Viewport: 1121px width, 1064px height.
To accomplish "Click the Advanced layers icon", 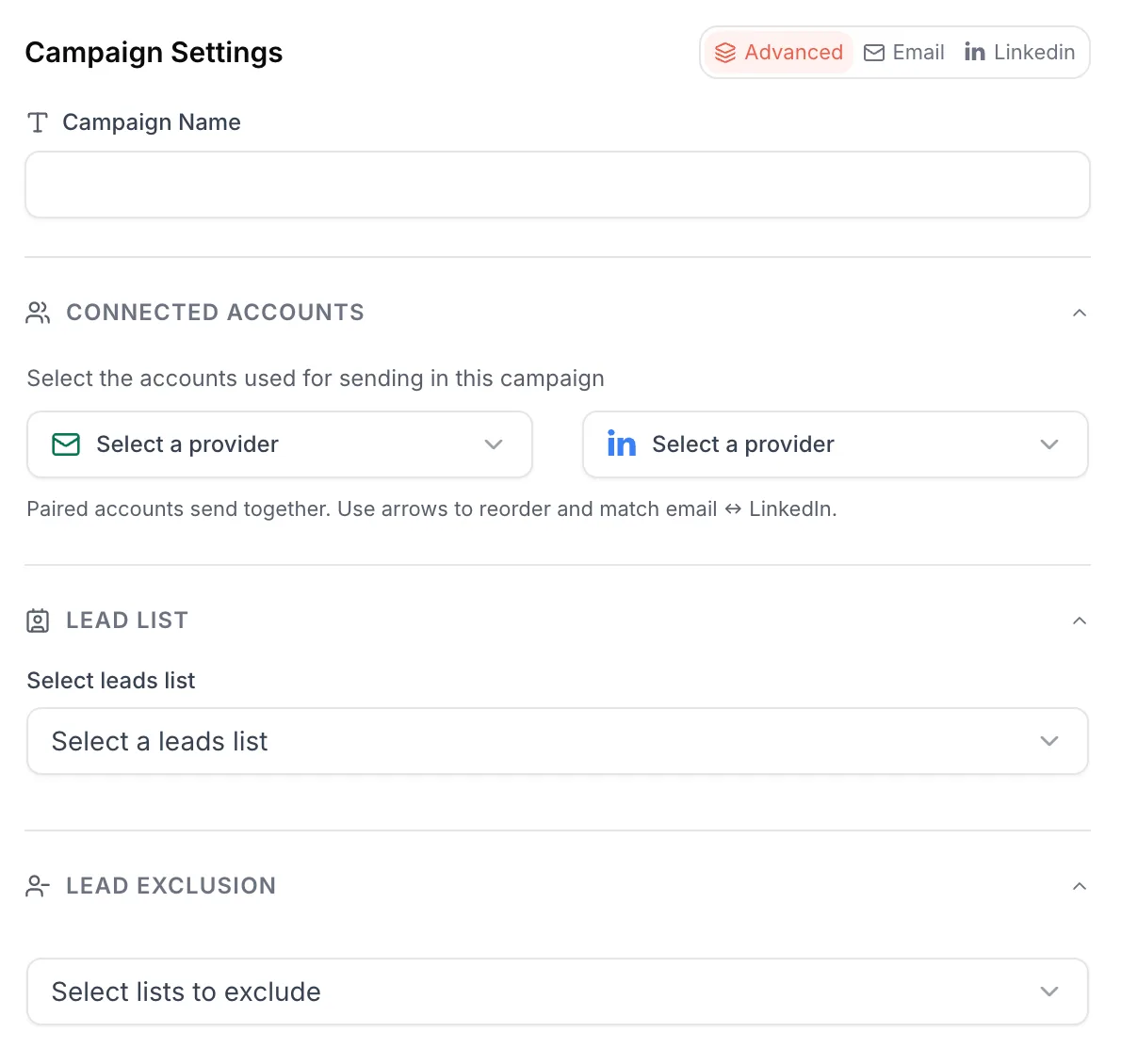I will click(x=725, y=53).
